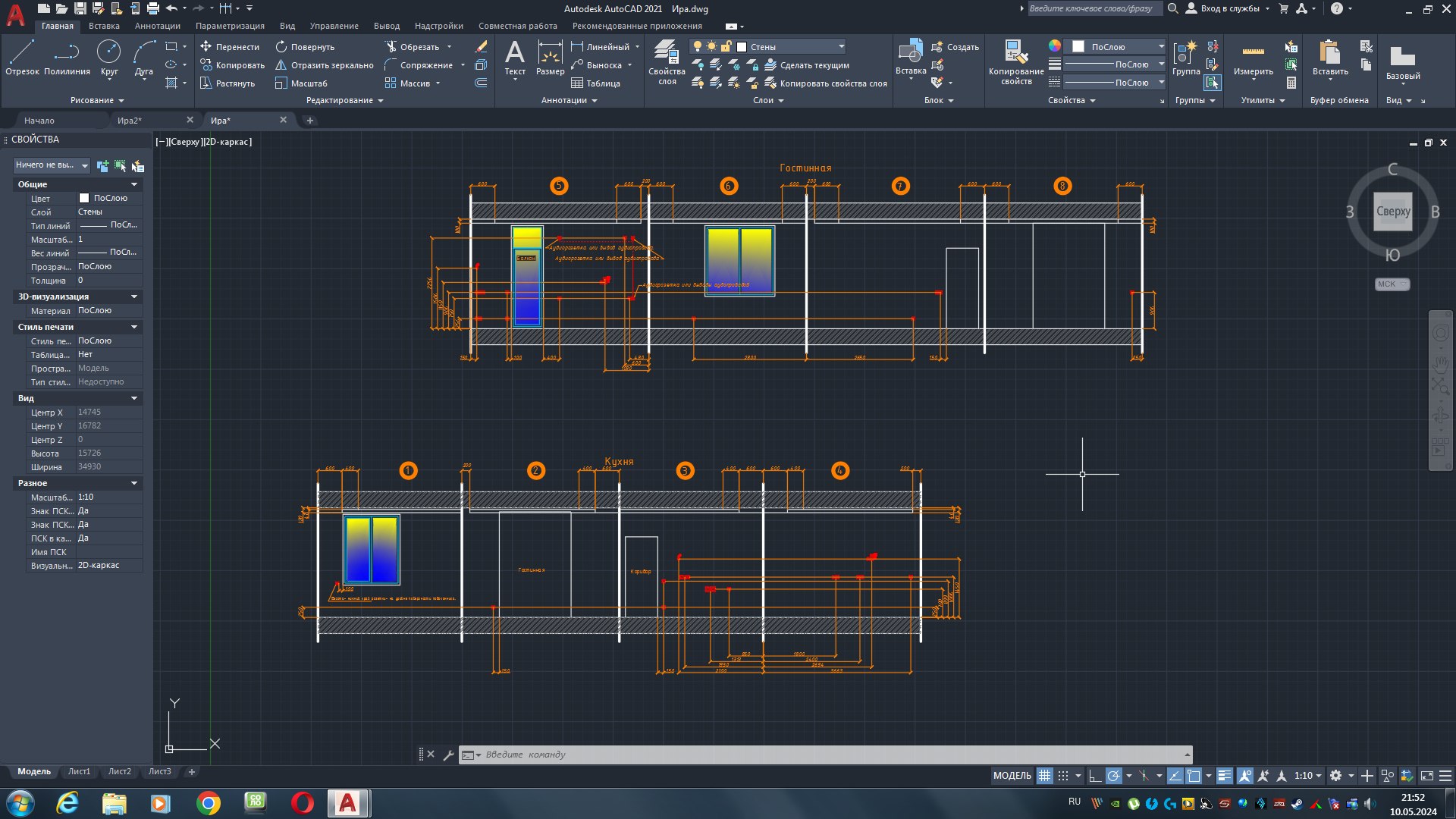Open the 1:10 annotation scale dropdown
The width and height of the screenshot is (1456, 819).
click(1308, 776)
